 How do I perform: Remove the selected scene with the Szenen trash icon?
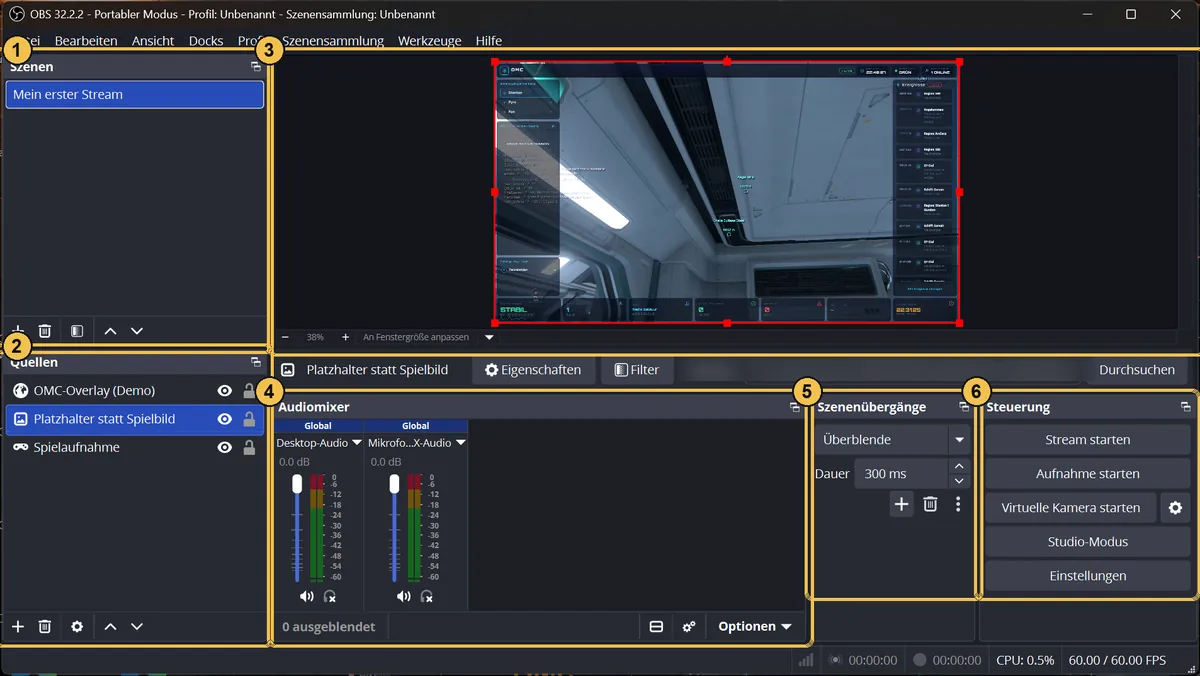pyautogui.click(x=45, y=331)
